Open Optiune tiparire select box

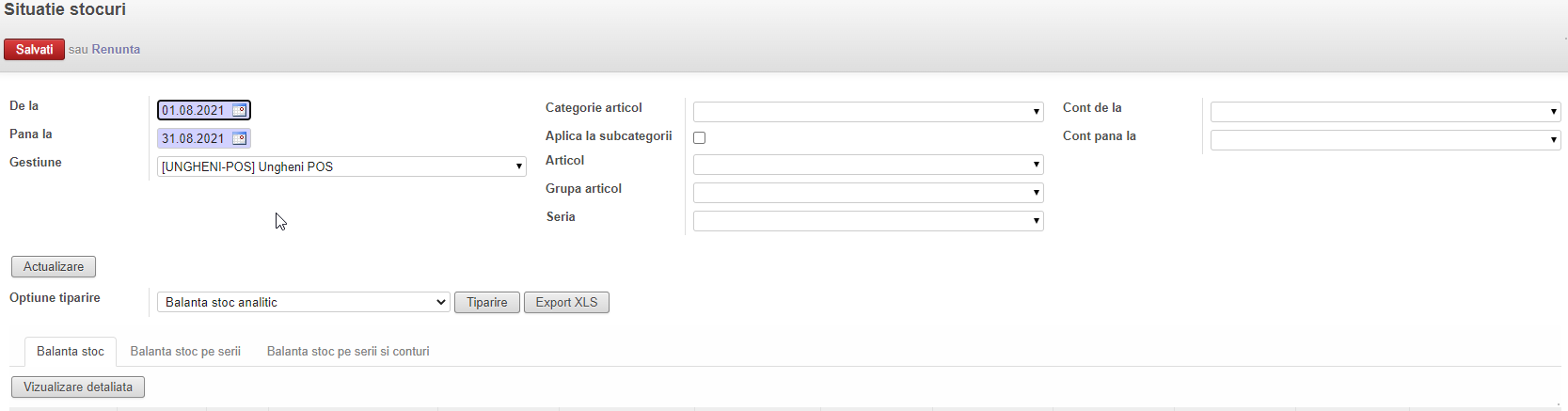[x=303, y=302]
